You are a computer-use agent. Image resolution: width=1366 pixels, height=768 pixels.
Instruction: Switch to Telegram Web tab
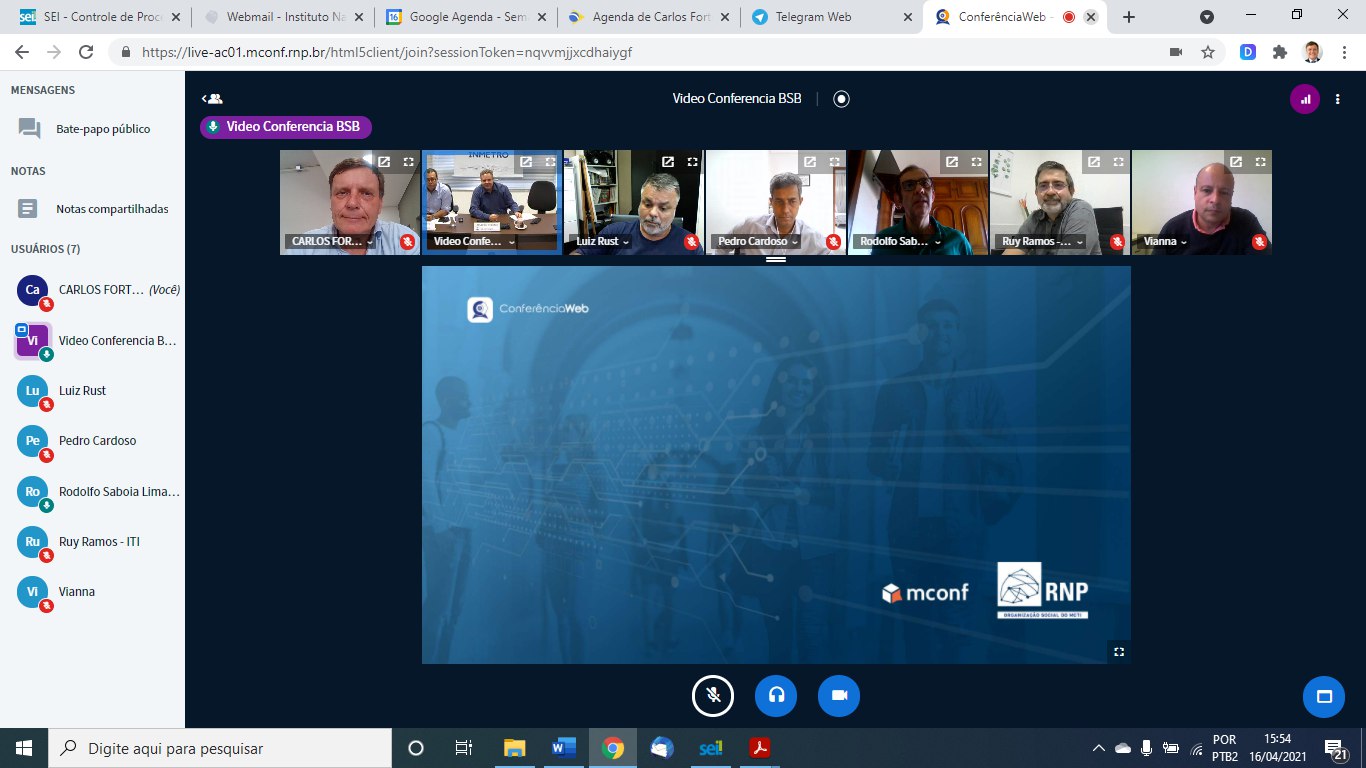pyautogui.click(x=831, y=17)
